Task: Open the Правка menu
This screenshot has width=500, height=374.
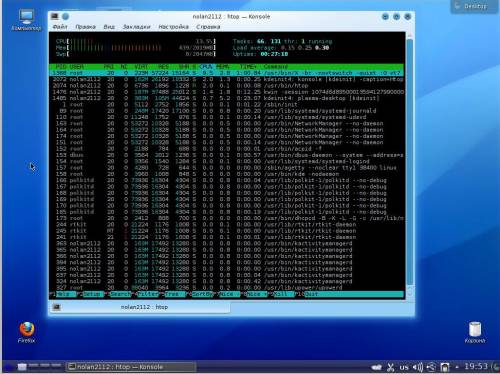Action: point(85,27)
